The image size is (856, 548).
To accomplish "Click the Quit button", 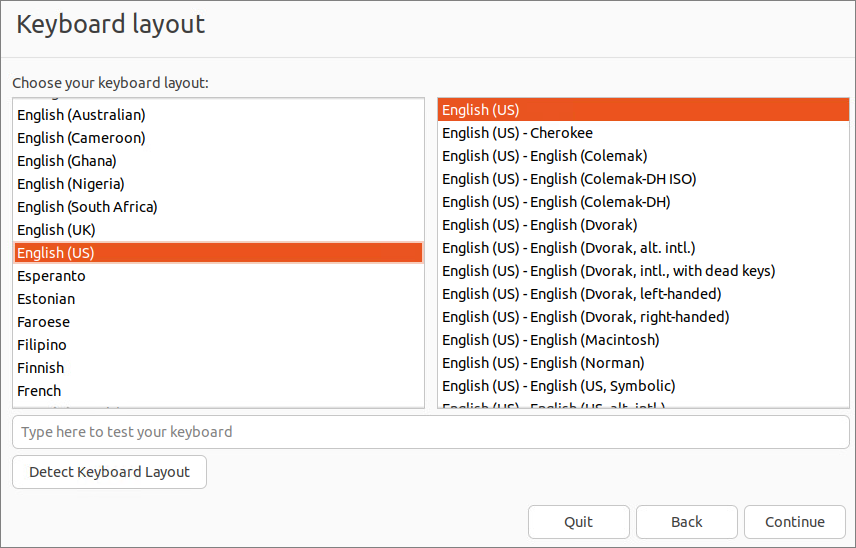I will (578, 522).
